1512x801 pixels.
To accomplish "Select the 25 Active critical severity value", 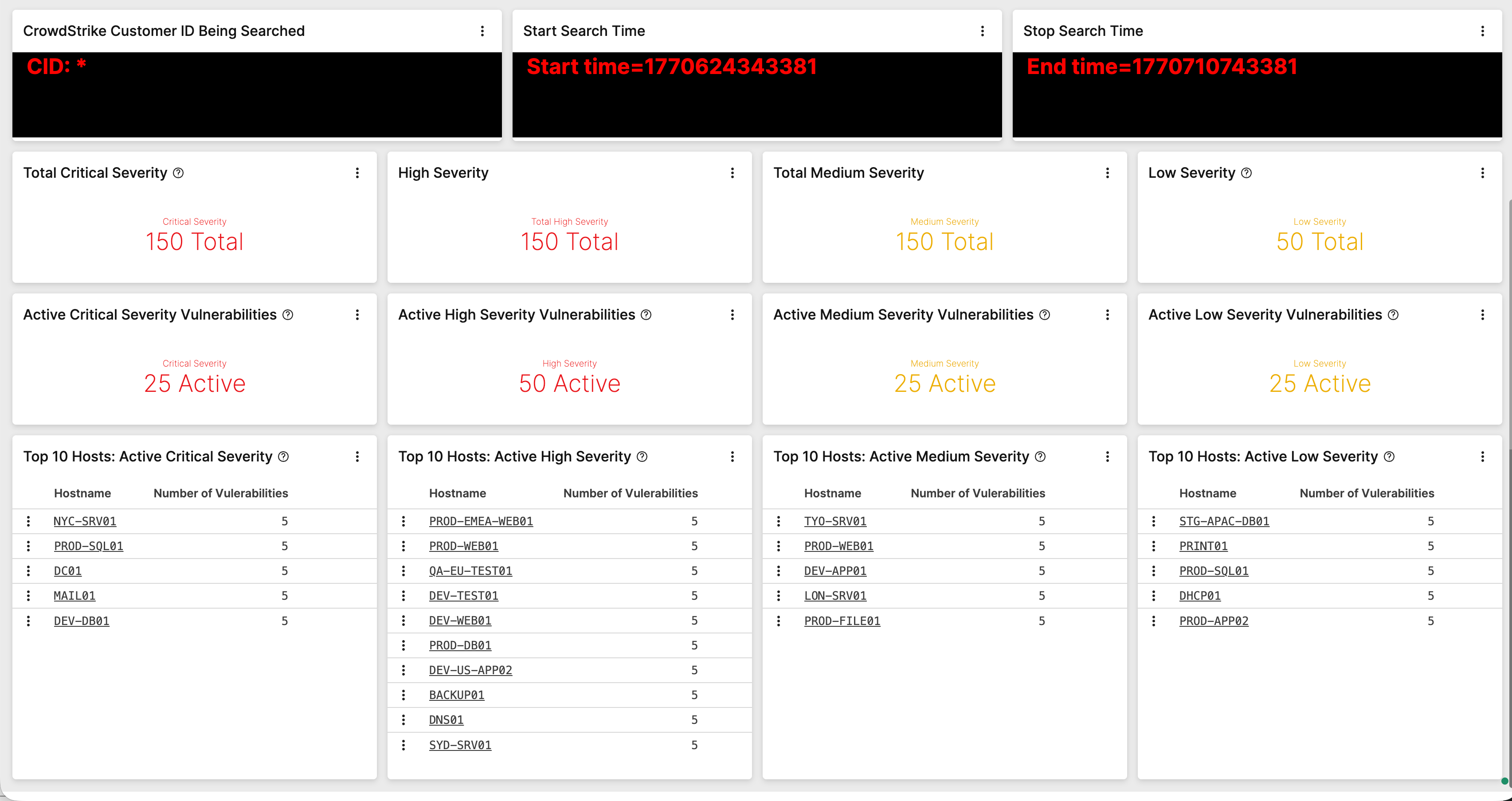I will (x=194, y=383).
